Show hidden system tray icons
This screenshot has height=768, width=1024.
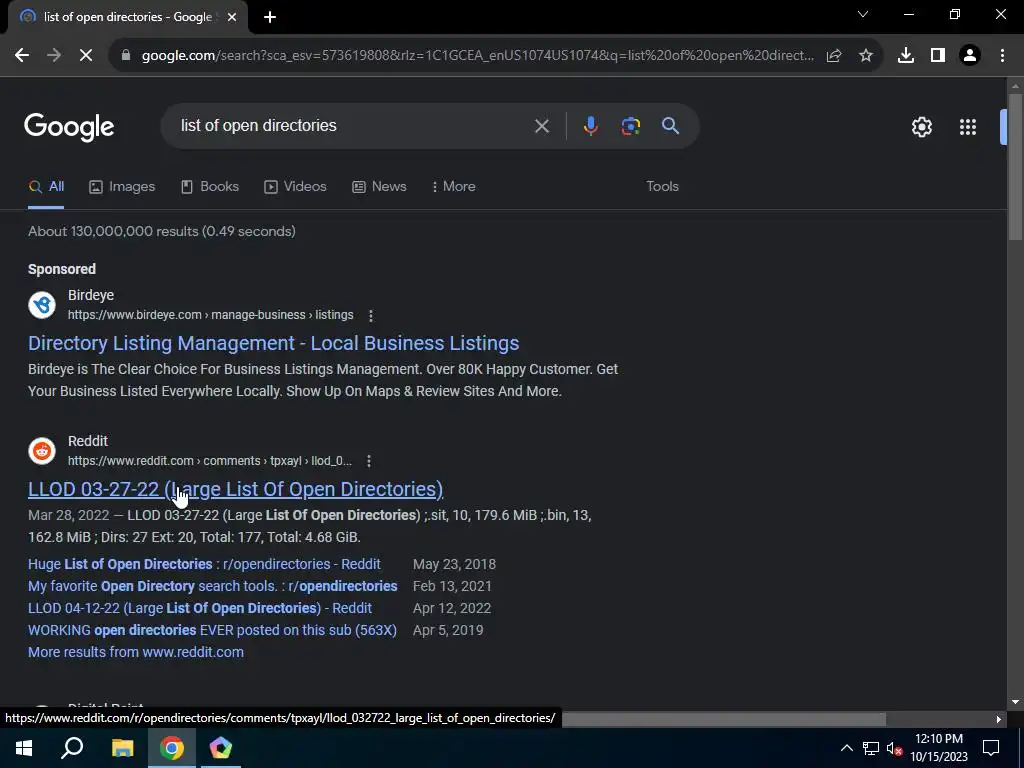846,748
